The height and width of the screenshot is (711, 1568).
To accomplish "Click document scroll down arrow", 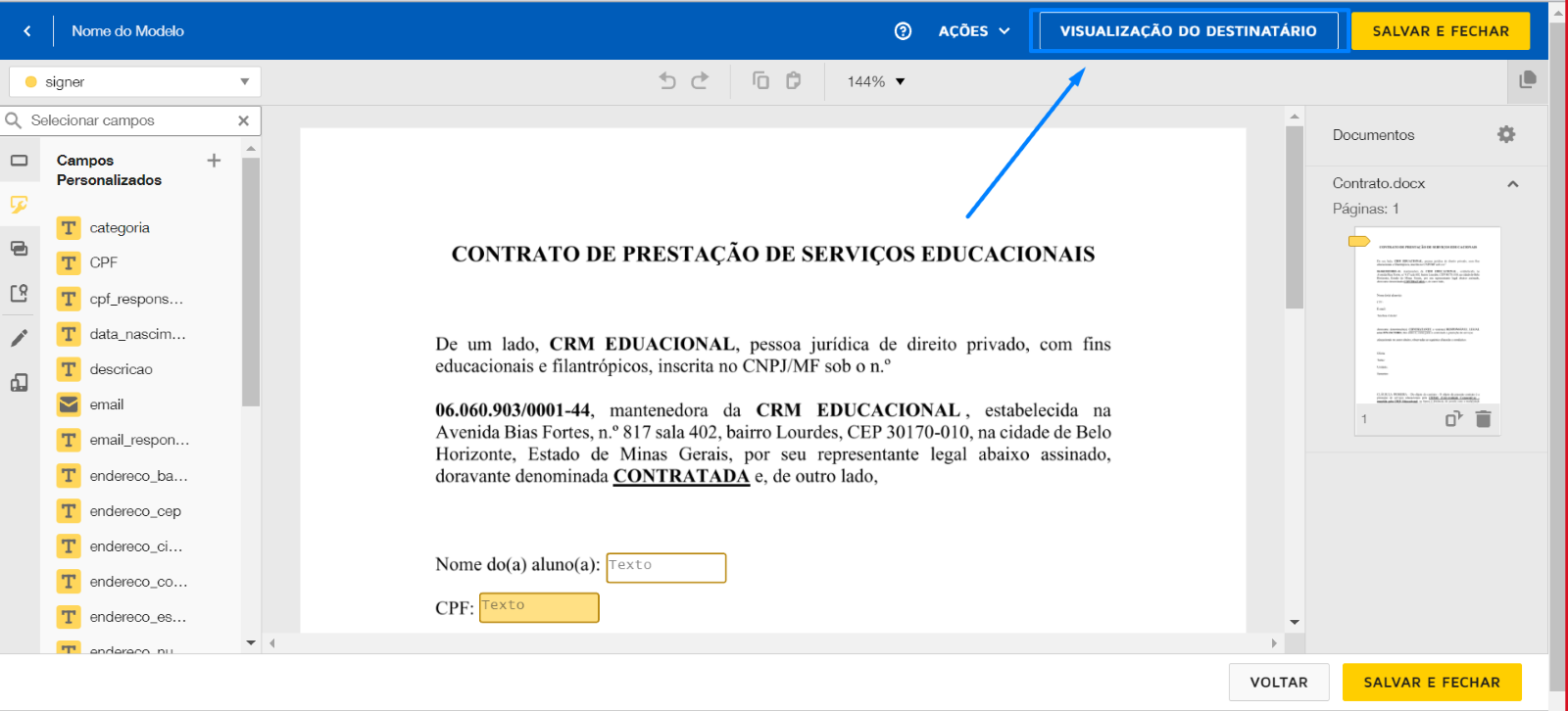I will point(1295,622).
